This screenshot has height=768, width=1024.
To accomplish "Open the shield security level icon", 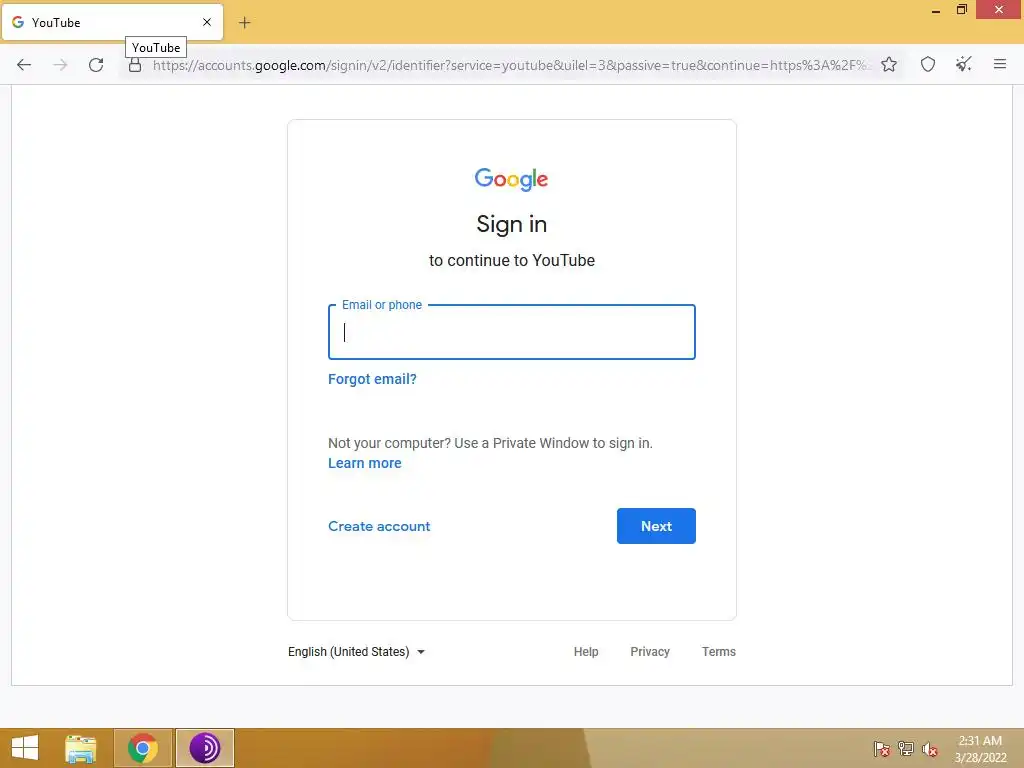I will (x=928, y=64).
